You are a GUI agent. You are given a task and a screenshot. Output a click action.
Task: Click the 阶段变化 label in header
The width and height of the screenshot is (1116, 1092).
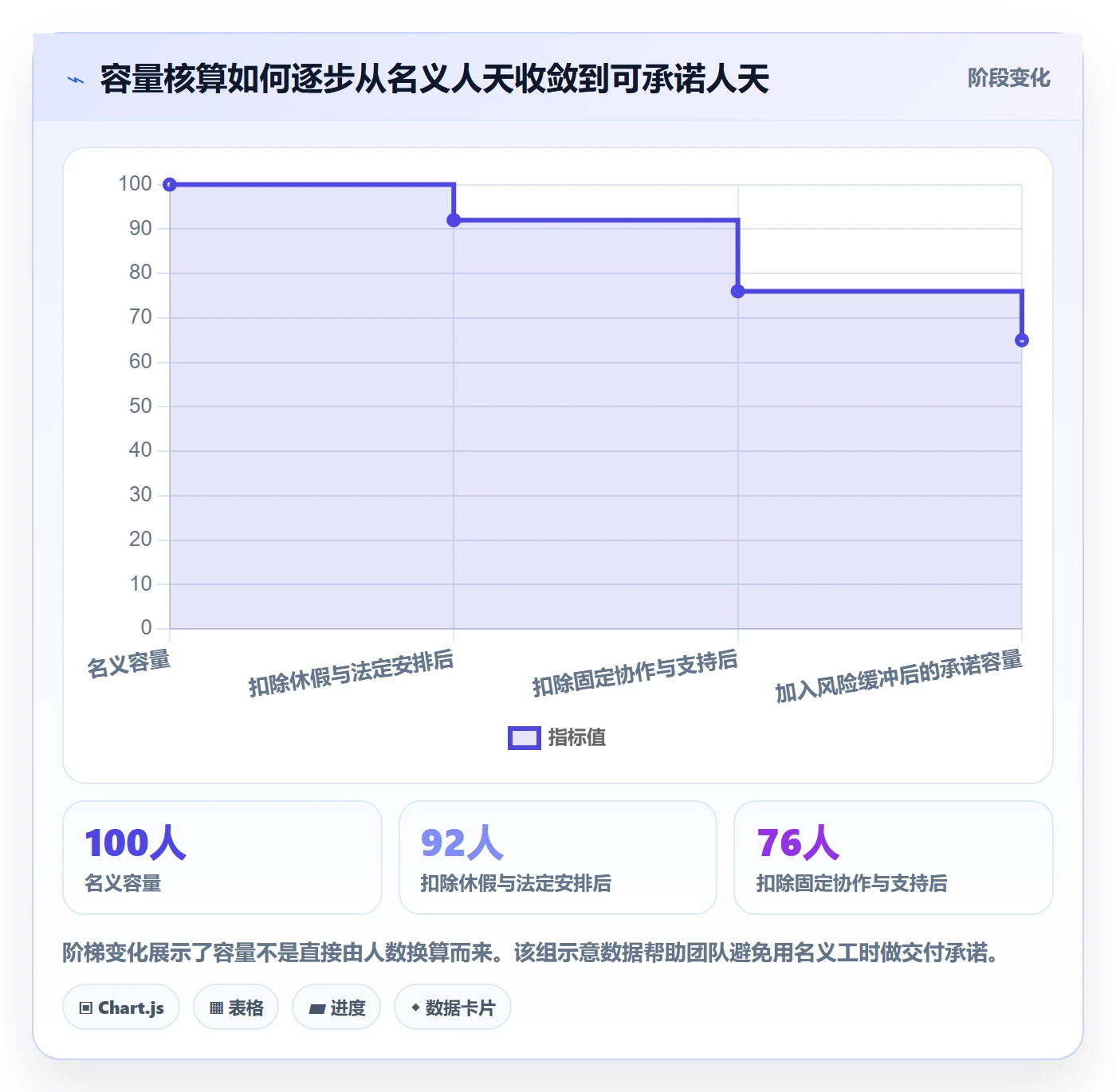[x=1008, y=78]
